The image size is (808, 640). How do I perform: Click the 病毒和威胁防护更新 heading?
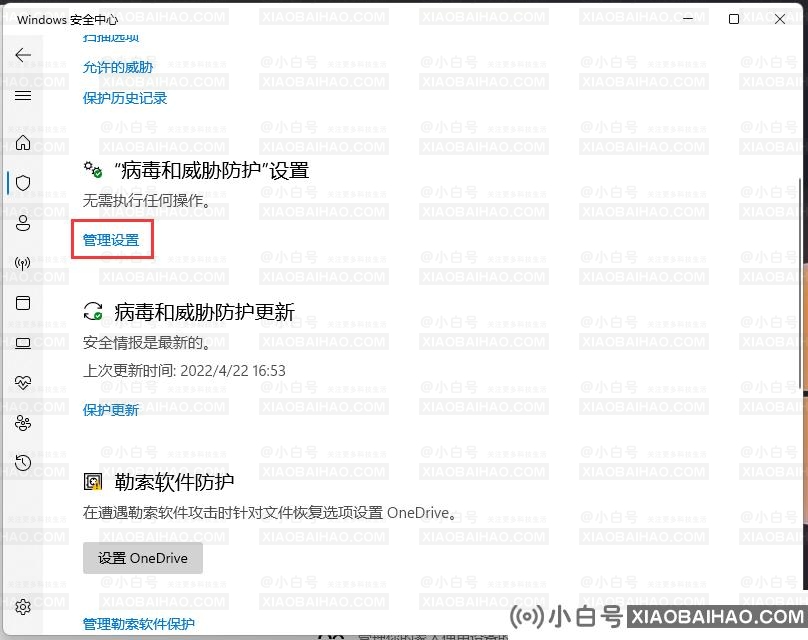205,312
